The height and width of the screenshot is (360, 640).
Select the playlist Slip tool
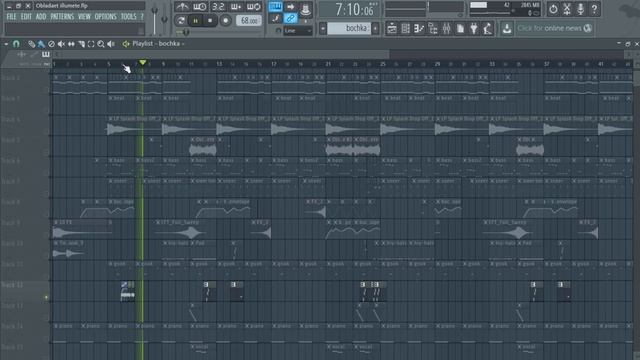tap(71, 44)
